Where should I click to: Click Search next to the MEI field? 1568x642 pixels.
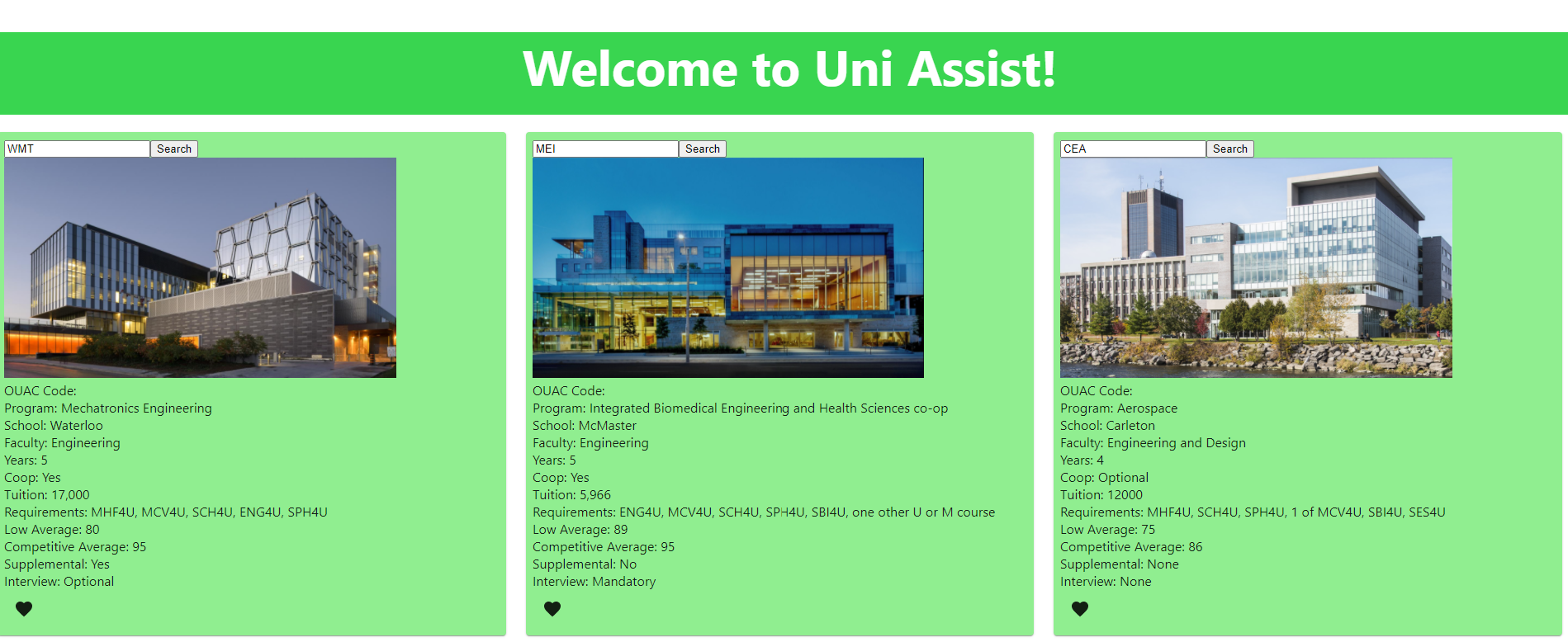tap(703, 149)
